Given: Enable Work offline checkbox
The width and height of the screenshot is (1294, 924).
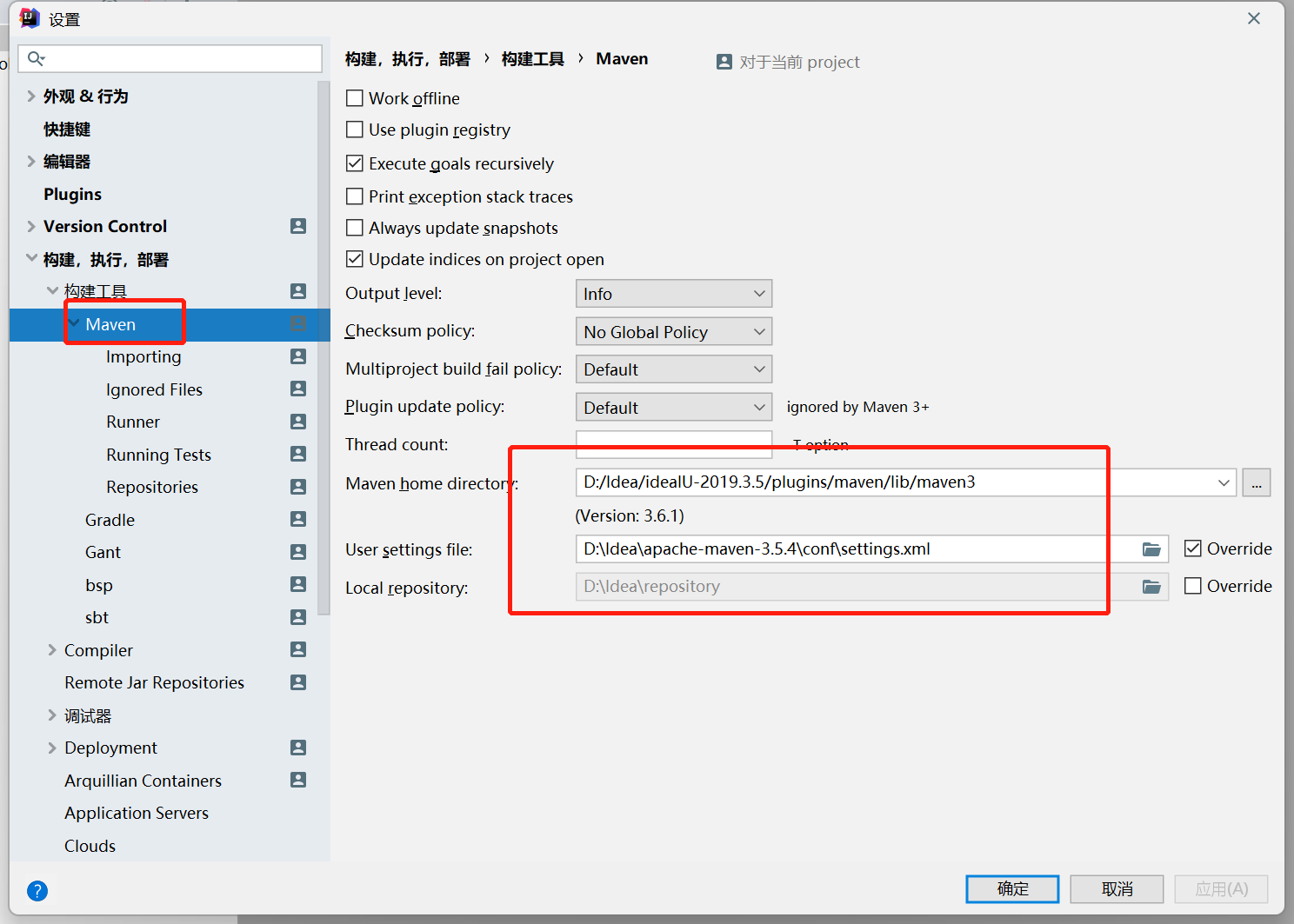Looking at the screenshot, I should 355,98.
